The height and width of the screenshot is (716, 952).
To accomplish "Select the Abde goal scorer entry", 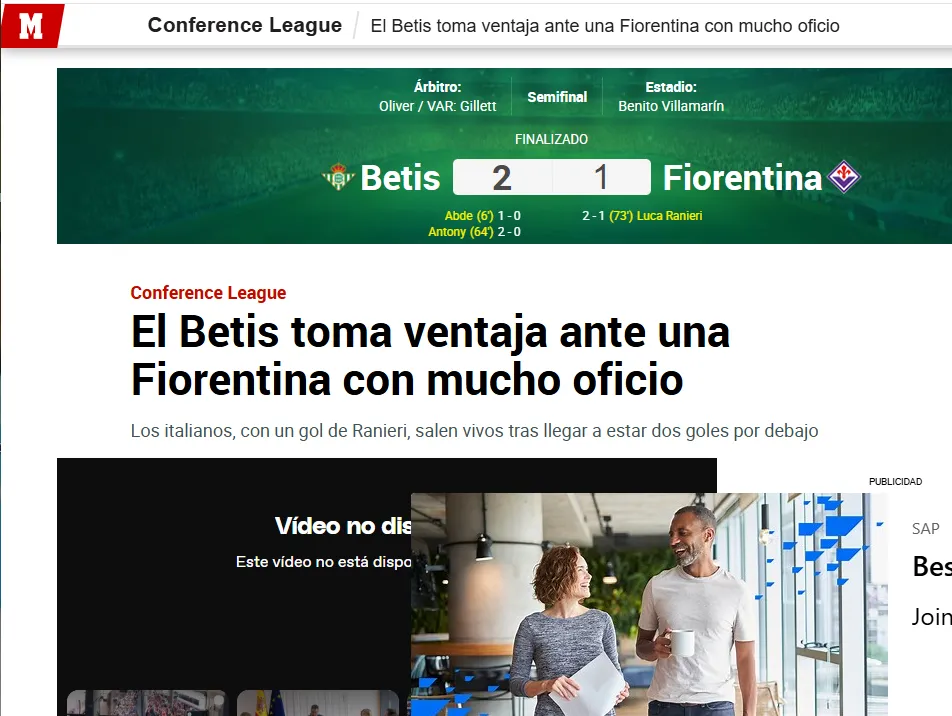I will pyautogui.click(x=482, y=216).
